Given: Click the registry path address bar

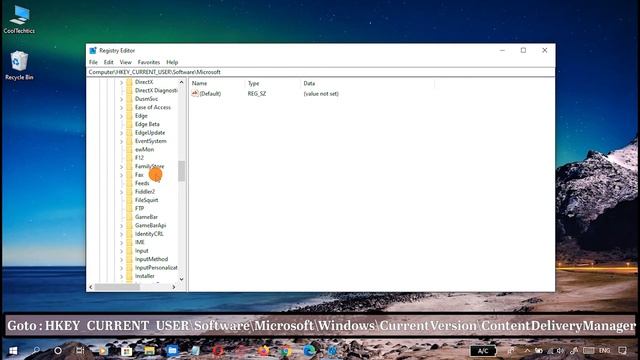Looking at the screenshot, I should [321, 72].
